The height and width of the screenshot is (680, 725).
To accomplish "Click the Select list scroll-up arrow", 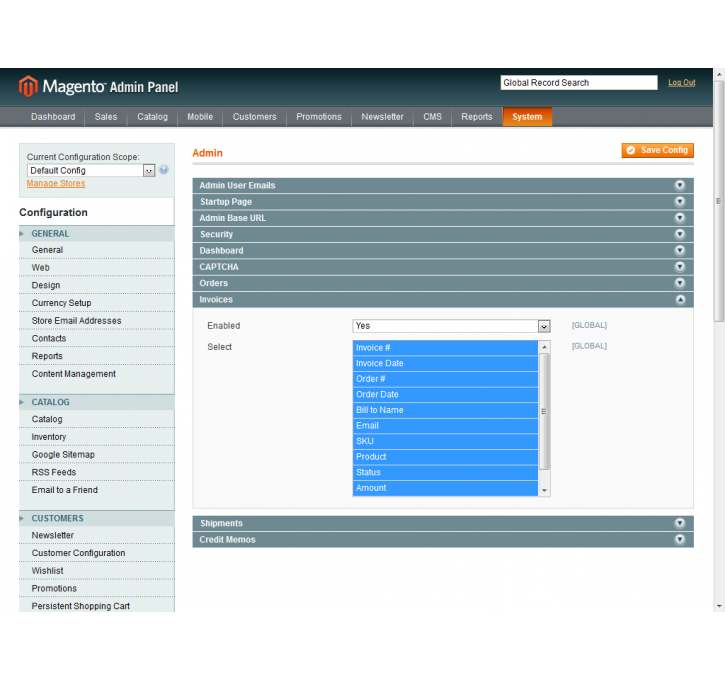I will pos(544,347).
